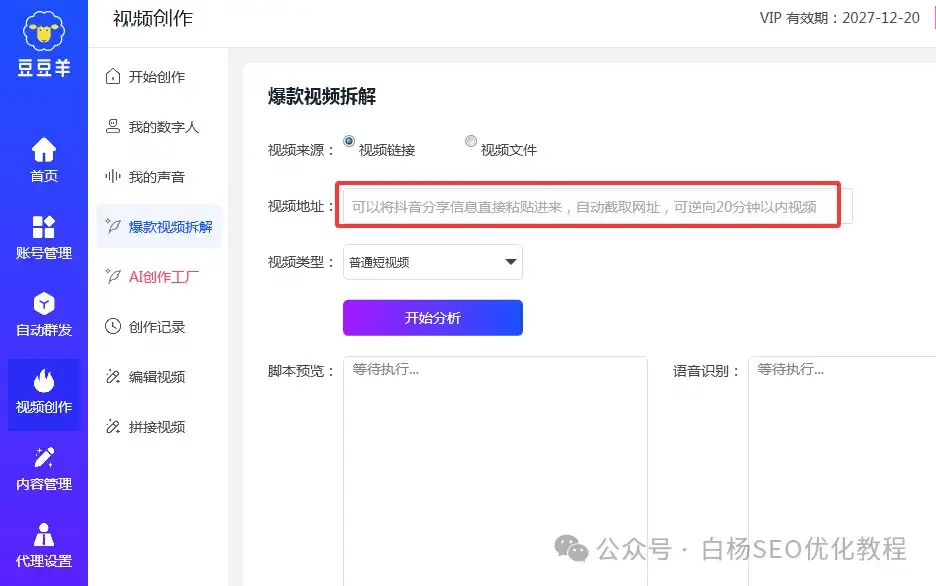Go to 我的数字人 menu item
This screenshot has width=936, height=586.
(x=163, y=127)
